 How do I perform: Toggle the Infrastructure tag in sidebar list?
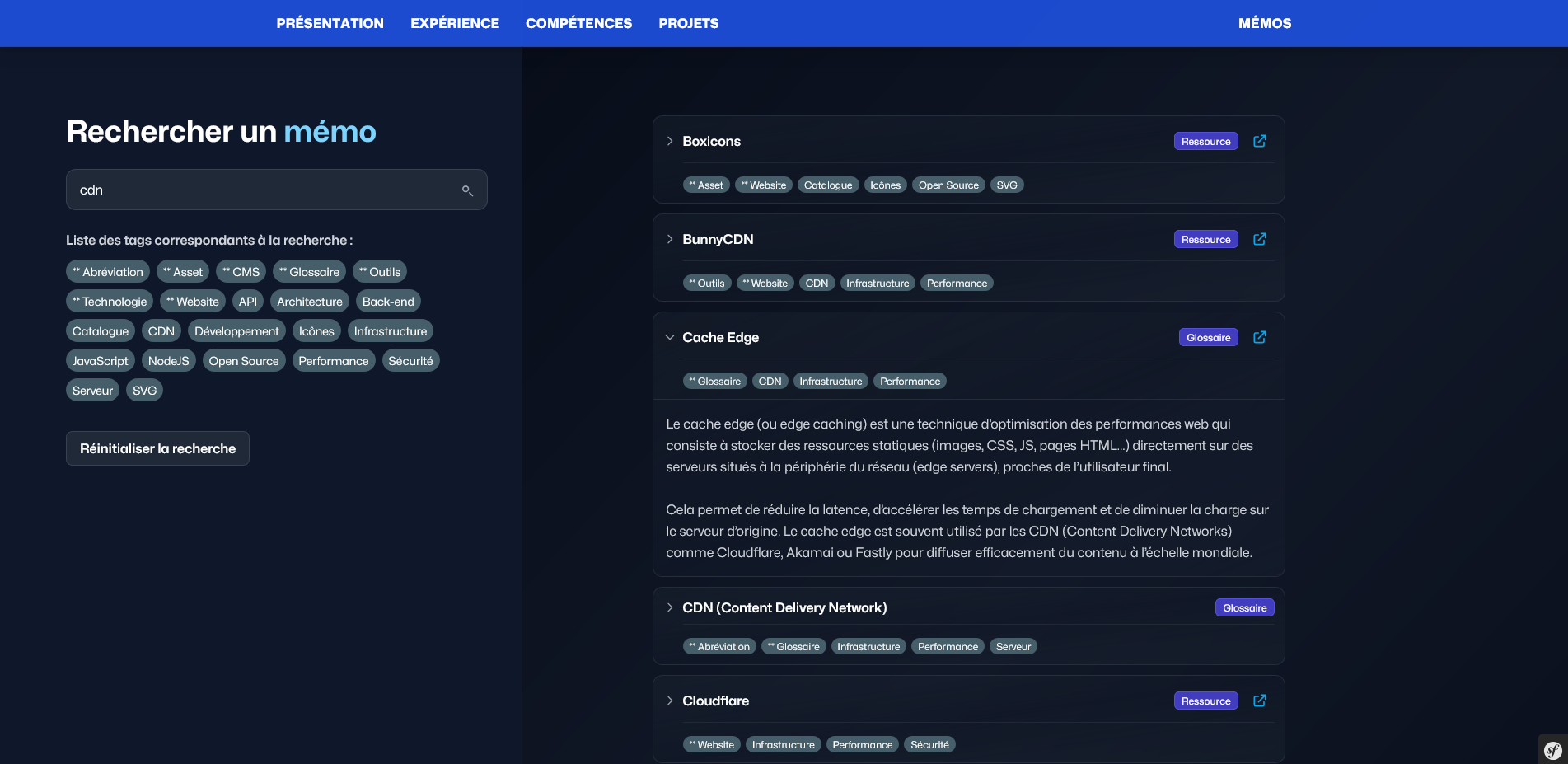tap(390, 331)
